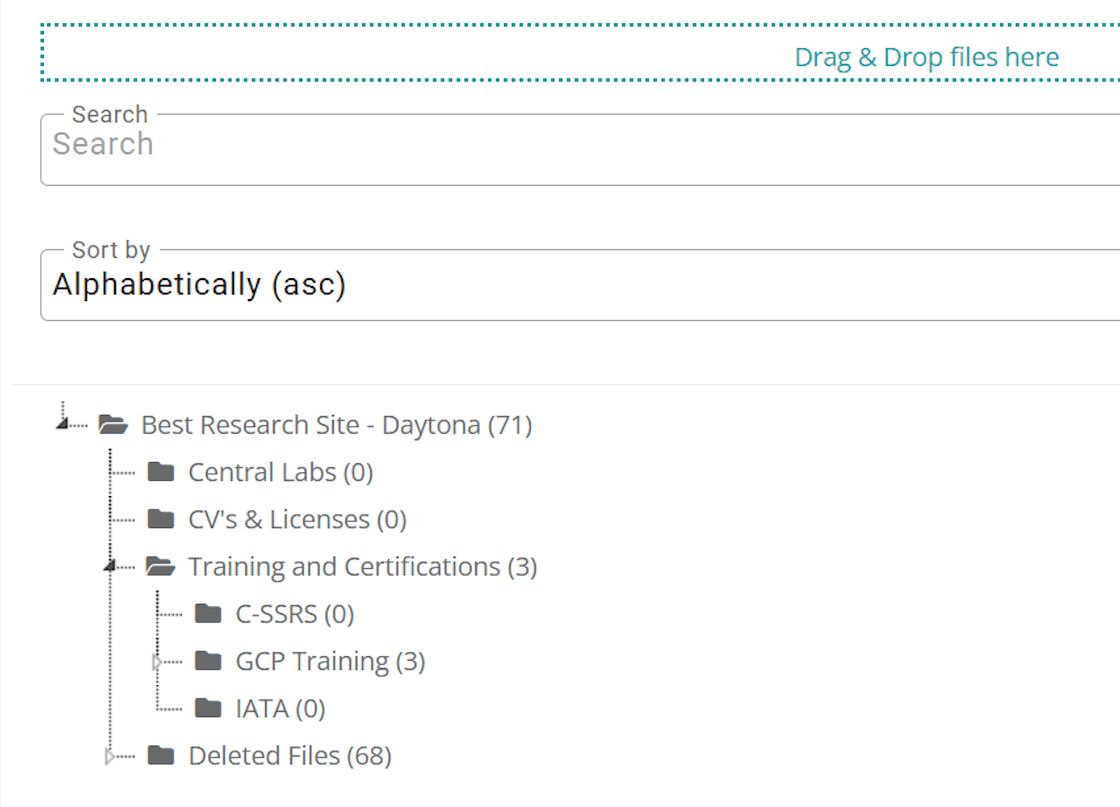The image size is (1120, 807).
Task: Collapse the Training and Certifications node arrow
Action: (x=109, y=566)
